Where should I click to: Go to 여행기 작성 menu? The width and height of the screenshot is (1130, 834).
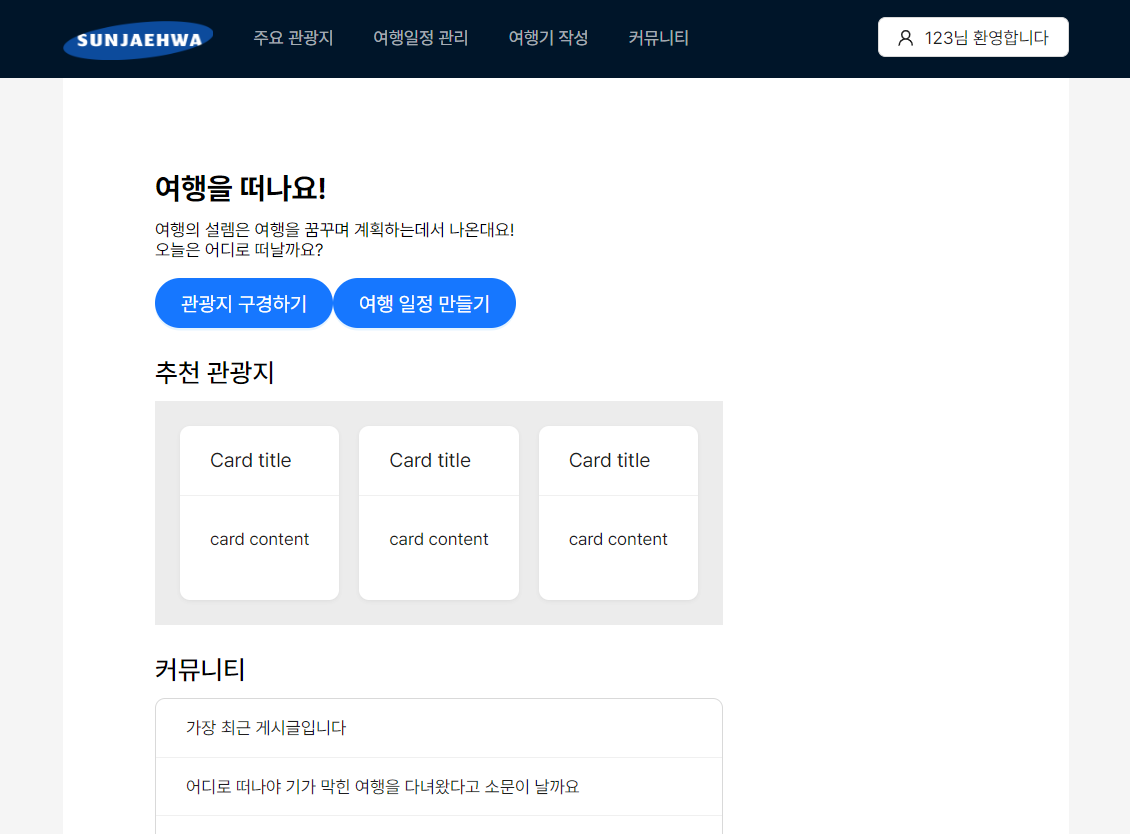[x=548, y=37]
